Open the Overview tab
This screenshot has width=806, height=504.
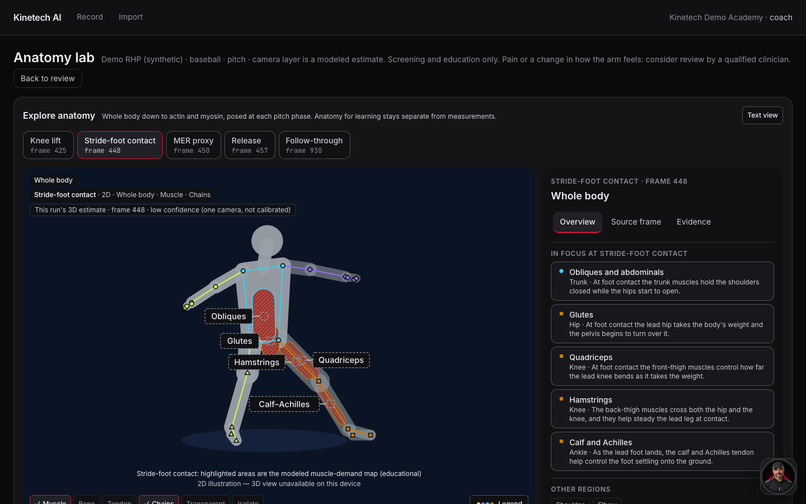[577, 222]
